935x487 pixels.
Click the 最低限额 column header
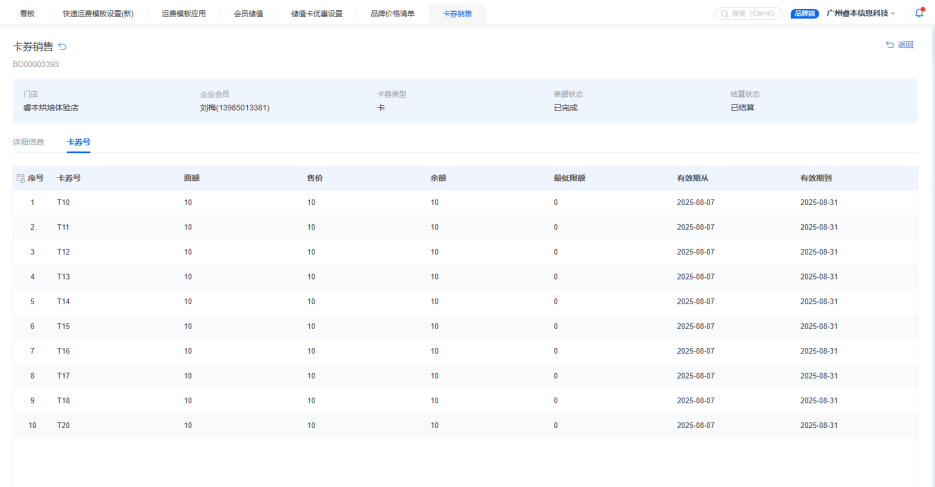pyautogui.click(x=569, y=178)
